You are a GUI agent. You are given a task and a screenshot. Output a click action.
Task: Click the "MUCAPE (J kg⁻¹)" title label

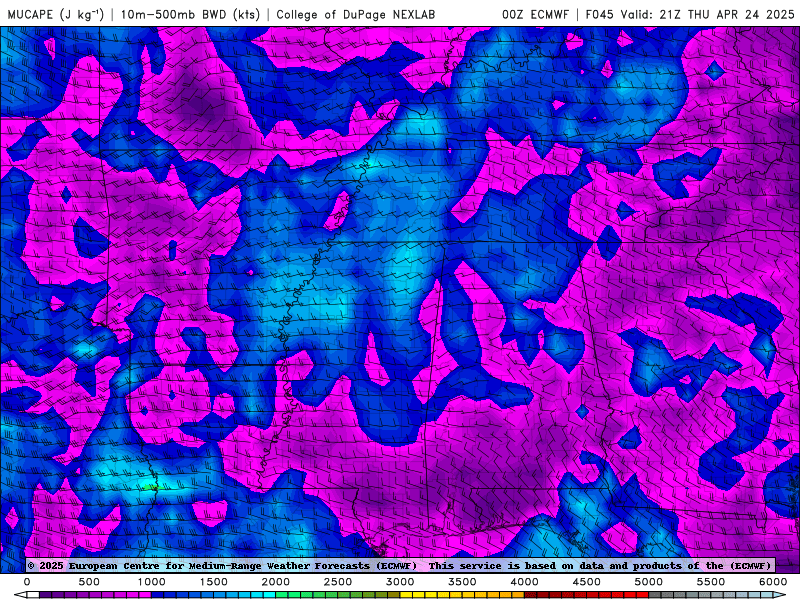(x=56, y=14)
